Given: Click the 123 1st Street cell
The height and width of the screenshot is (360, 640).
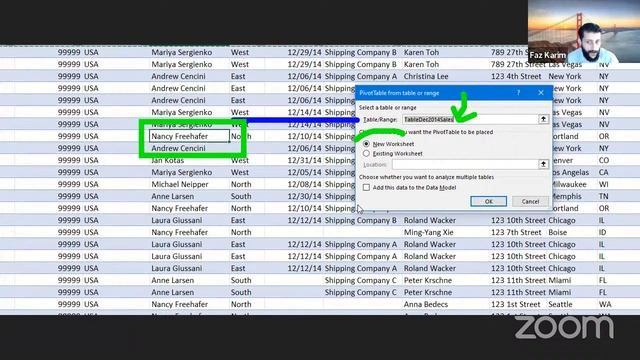Looking at the screenshot, I should pyautogui.click(x=516, y=304).
